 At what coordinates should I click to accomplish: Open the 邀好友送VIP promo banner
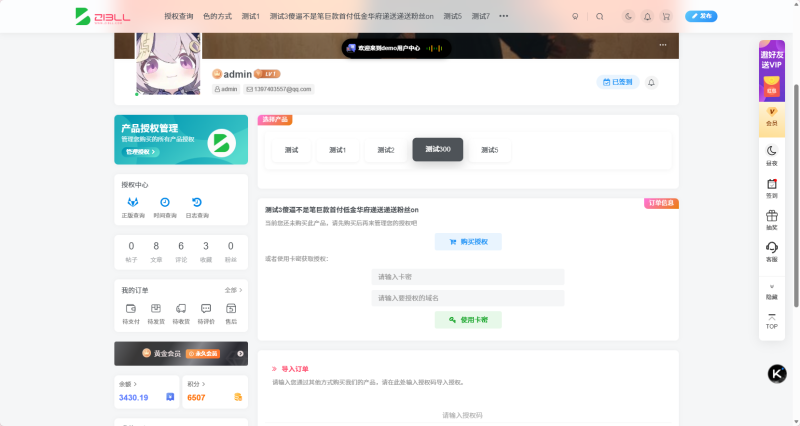pos(771,71)
